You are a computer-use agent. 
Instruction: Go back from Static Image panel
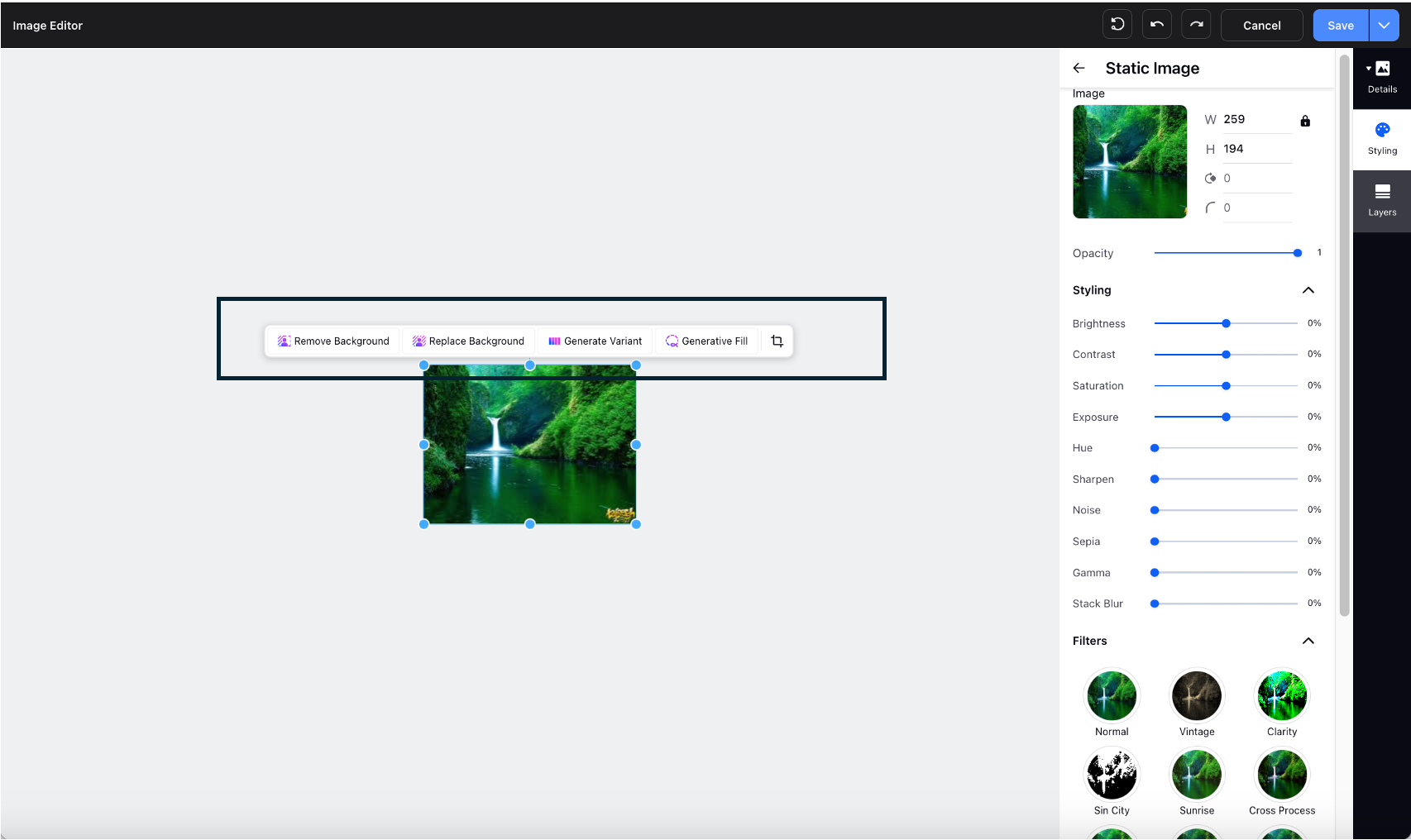1079,68
